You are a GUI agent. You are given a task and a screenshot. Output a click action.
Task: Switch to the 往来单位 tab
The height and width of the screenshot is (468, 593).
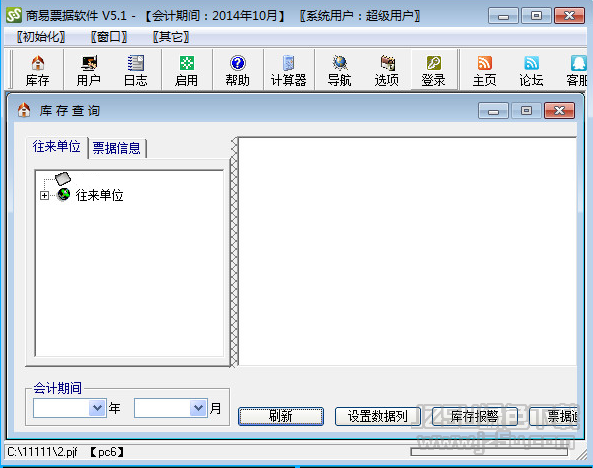click(57, 147)
